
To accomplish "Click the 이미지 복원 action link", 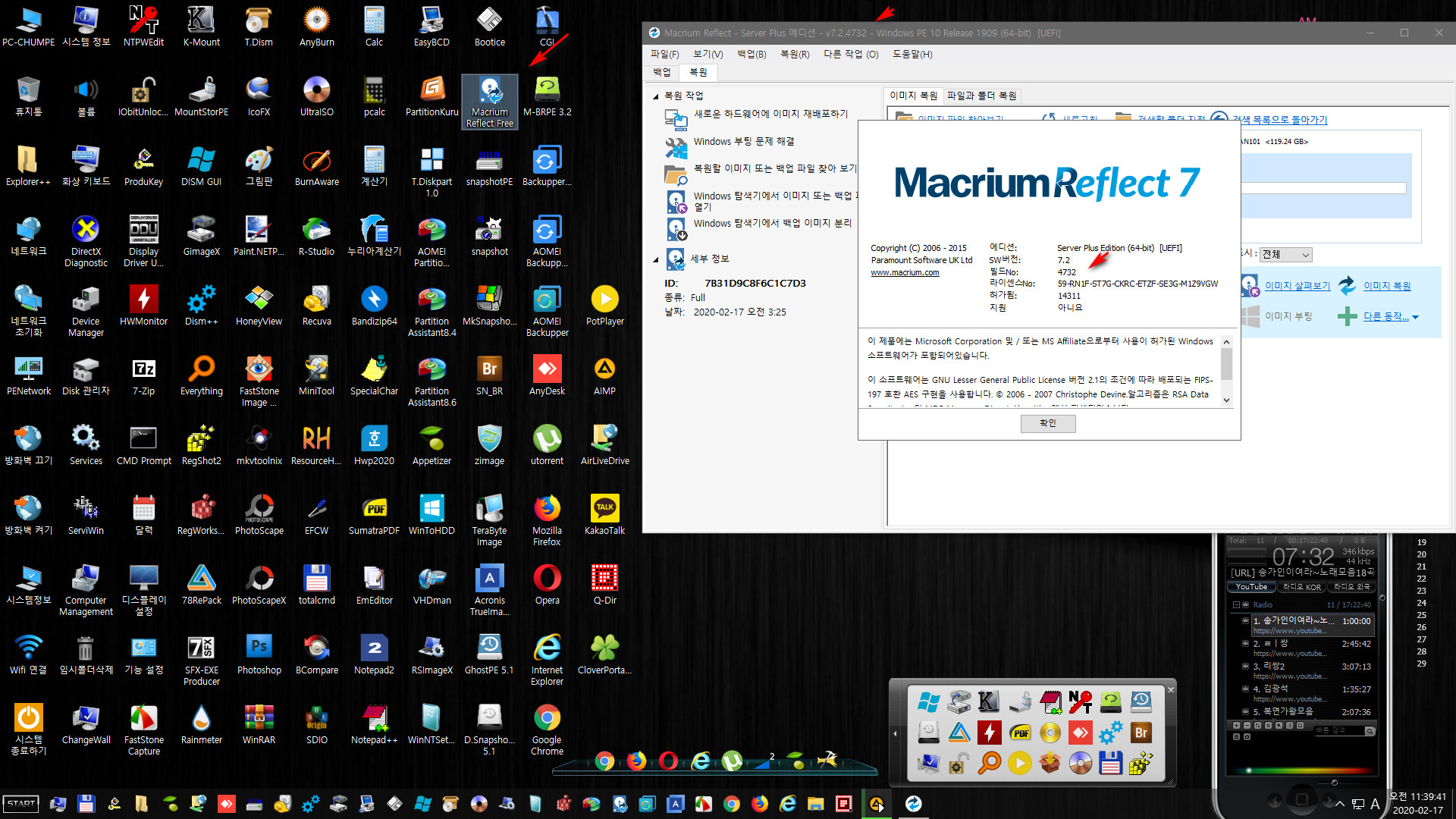I will (x=1387, y=286).
